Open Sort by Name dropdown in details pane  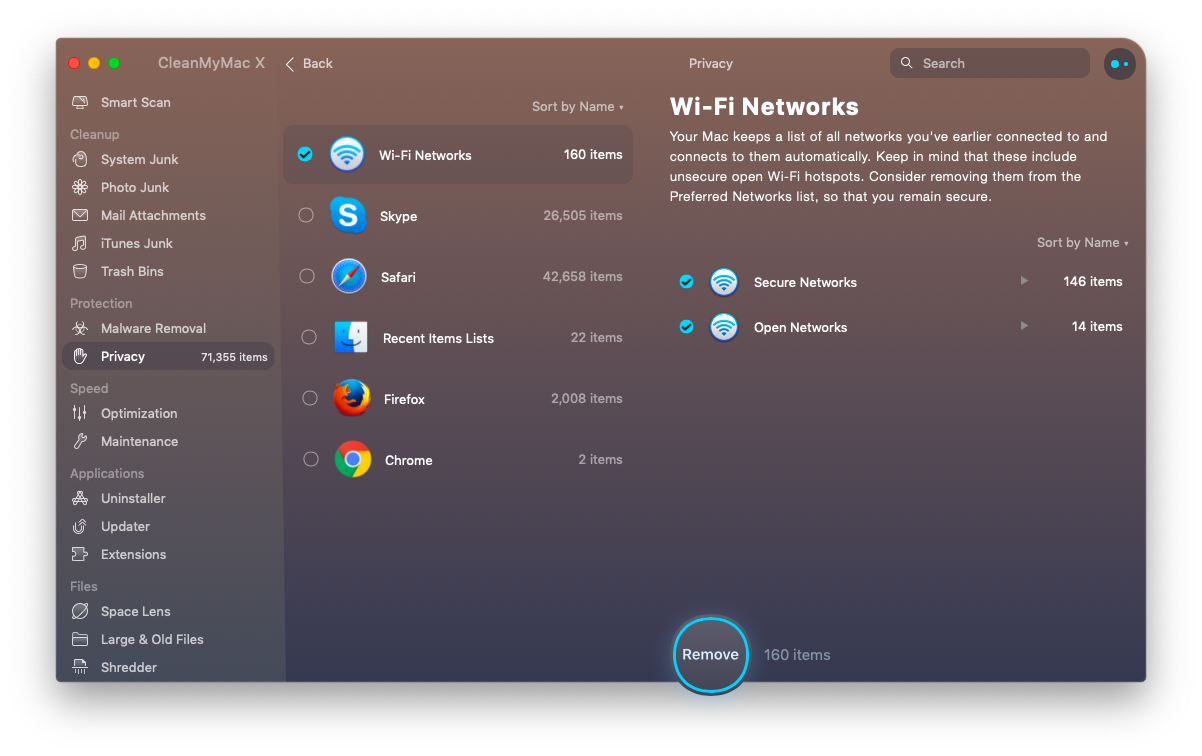click(x=1083, y=242)
